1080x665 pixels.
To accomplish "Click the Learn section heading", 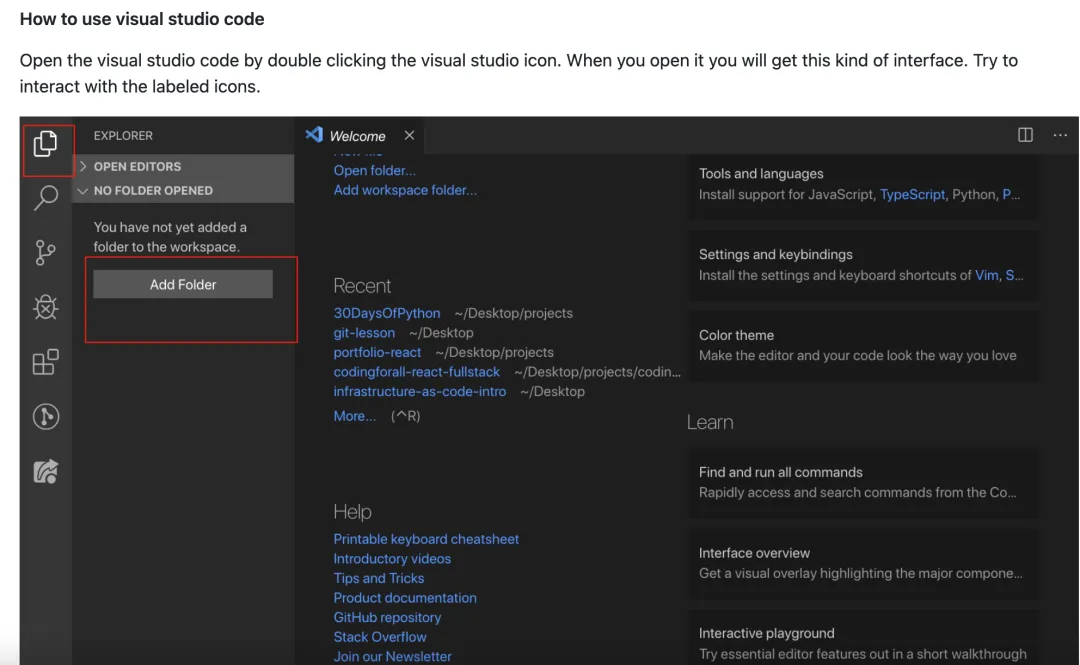I will coord(709,422).
